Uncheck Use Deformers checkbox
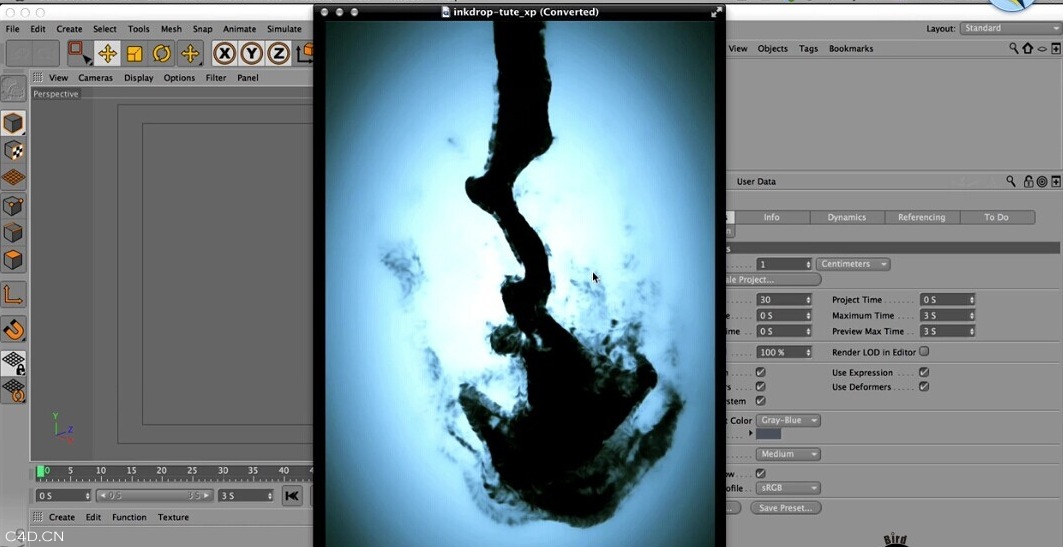1063x547 pixels. pyautogui.click(x=924, y=387)
